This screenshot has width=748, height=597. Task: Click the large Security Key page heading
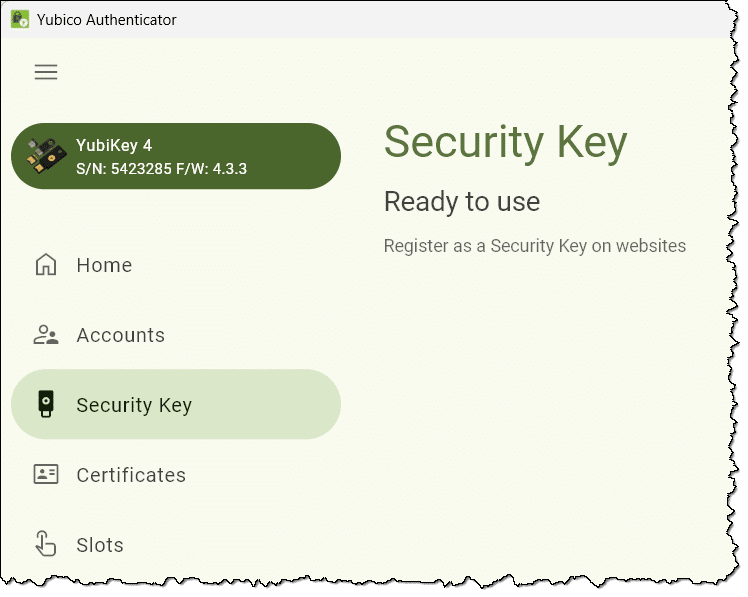(506, 142)
